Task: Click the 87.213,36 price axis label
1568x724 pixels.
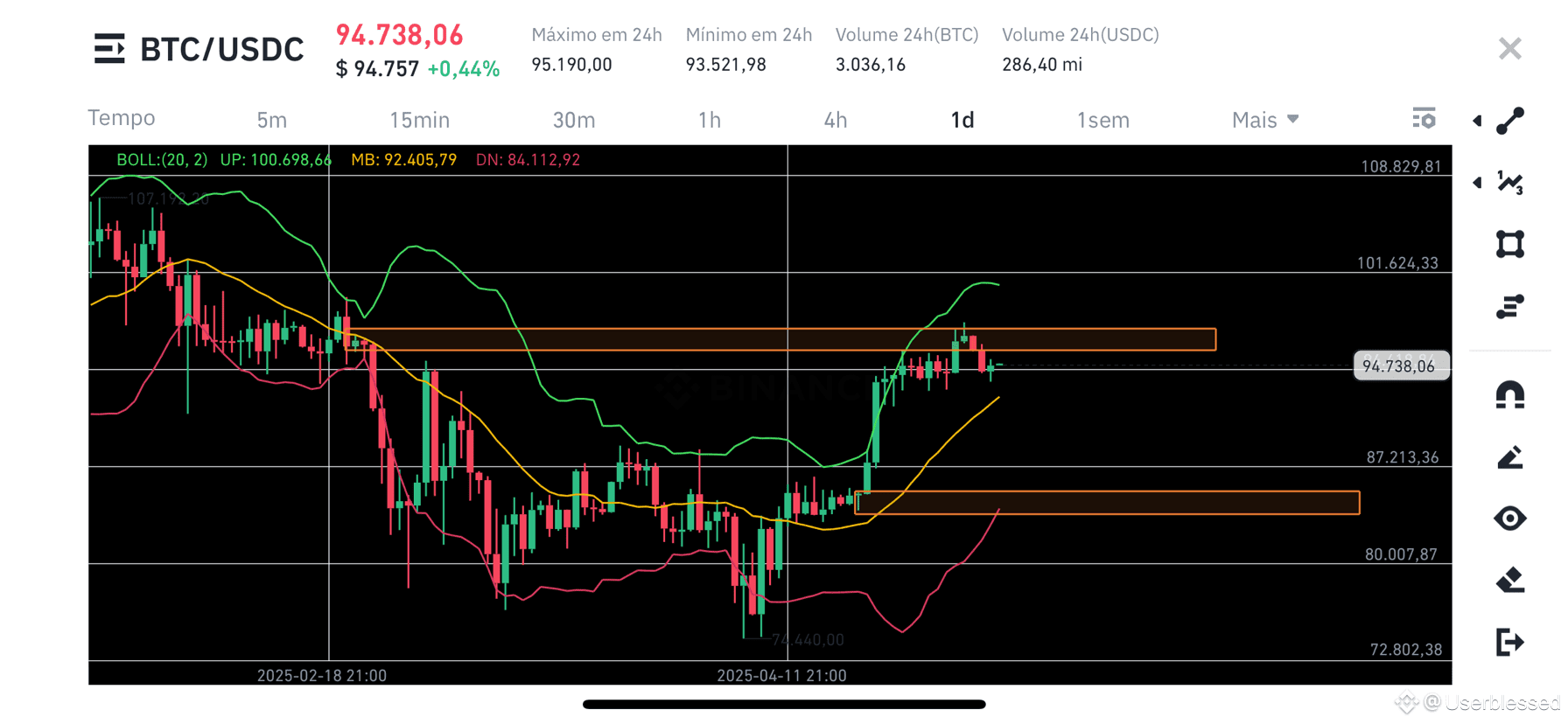Action: [1403, 457]
